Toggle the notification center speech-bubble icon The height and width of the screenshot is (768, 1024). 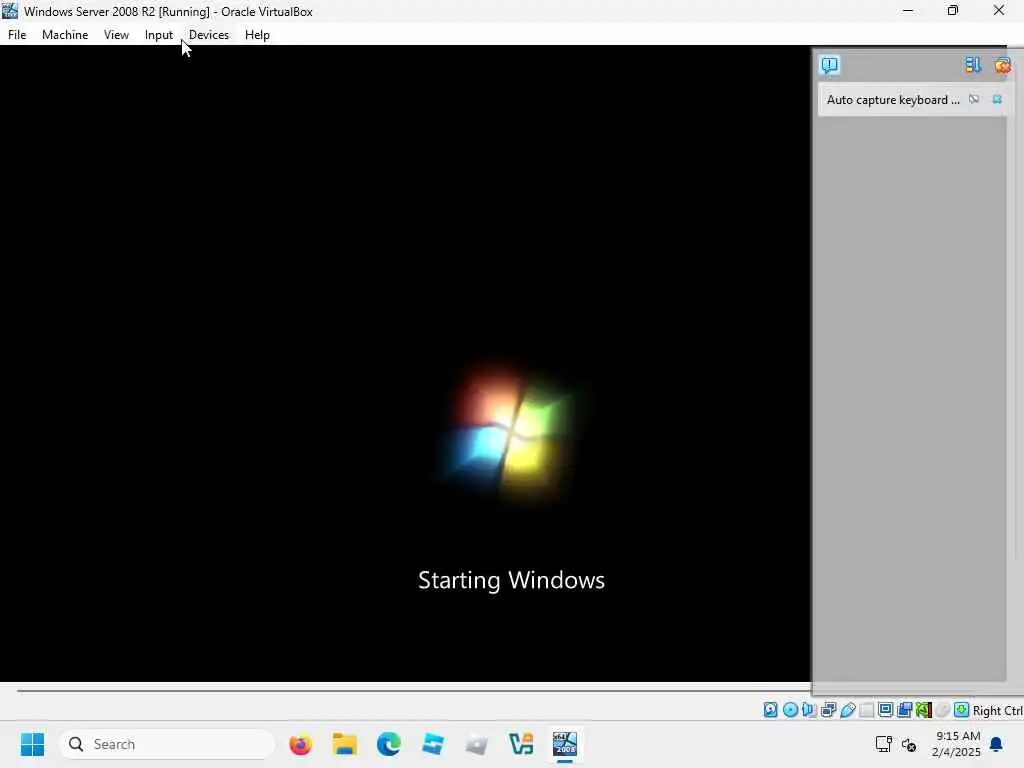(x=829, y=65)
